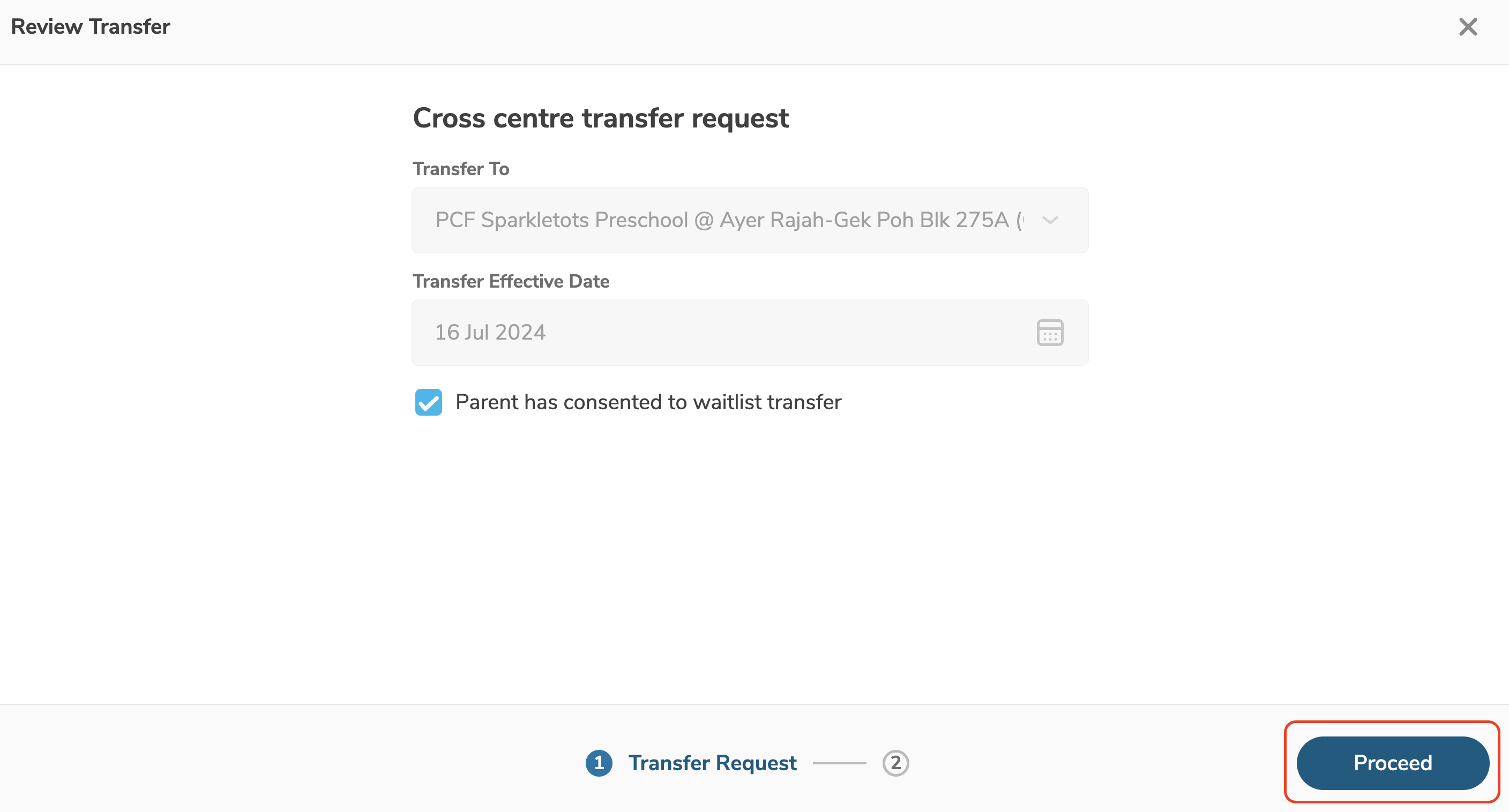Untick the parent consent checkbox

(428, 402)
